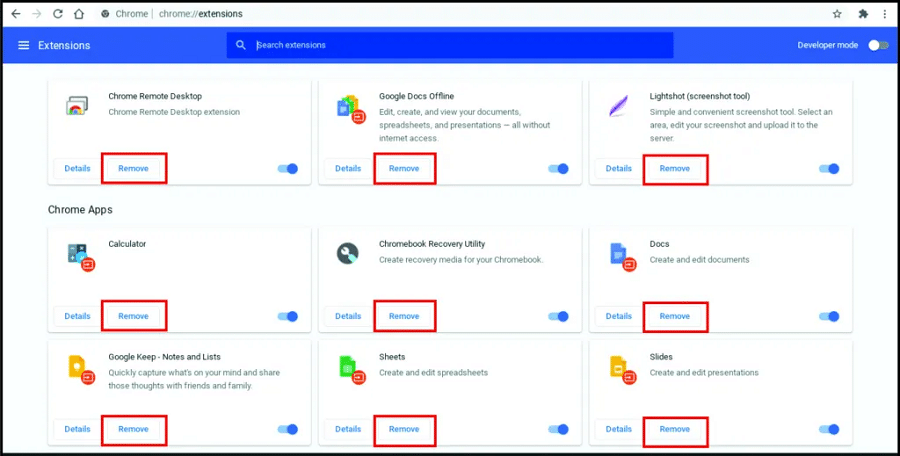This screenshot has width=900, height=456.
Task: Remove the Lightshot screenshot tool
Action: point(674,169)
